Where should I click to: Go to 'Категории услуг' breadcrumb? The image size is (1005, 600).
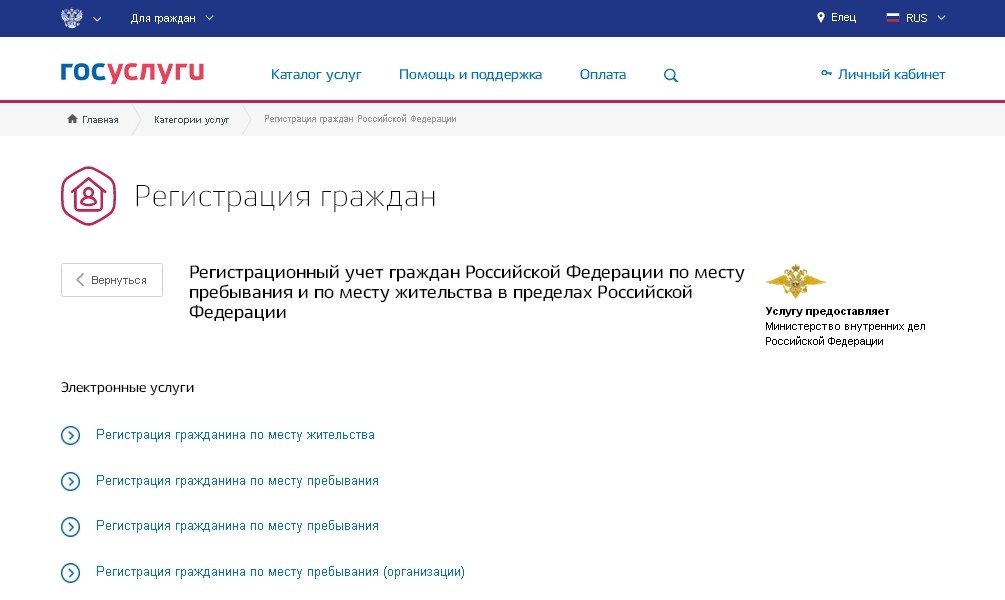point(192,119)
